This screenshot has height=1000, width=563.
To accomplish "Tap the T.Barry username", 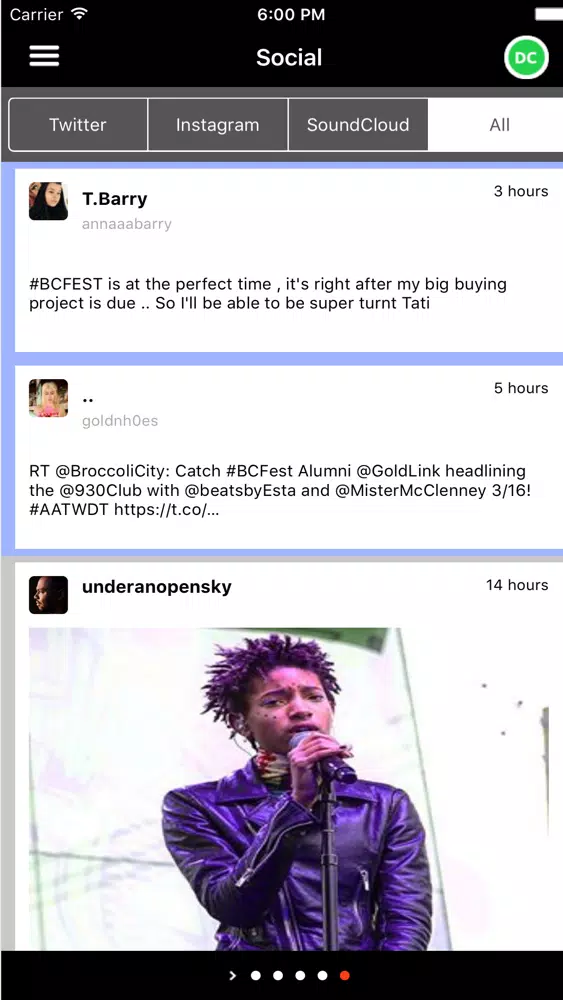I will [x=115, y=199].
